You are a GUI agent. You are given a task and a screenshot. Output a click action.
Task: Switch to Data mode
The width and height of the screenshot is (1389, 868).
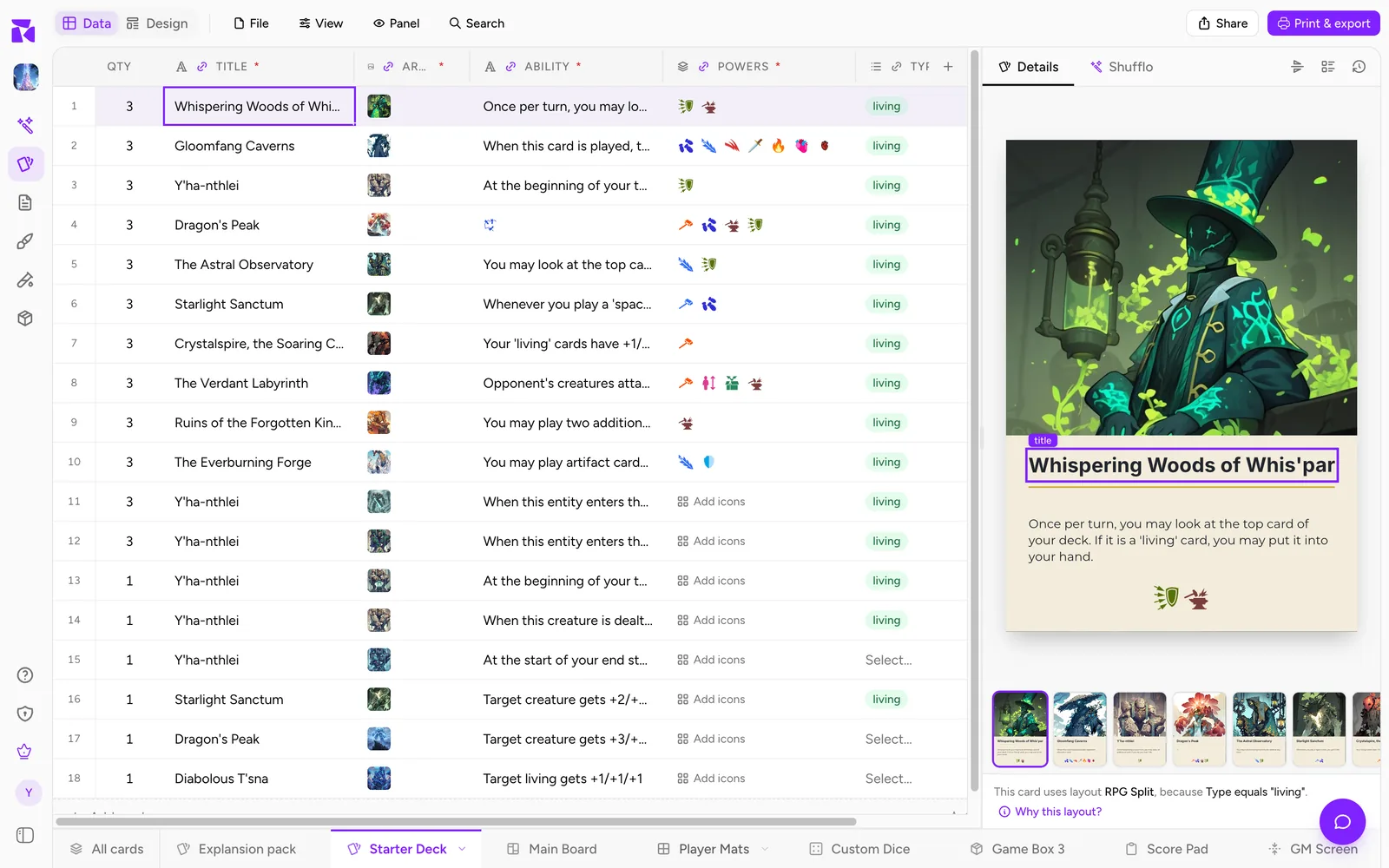tap(87, 23)
